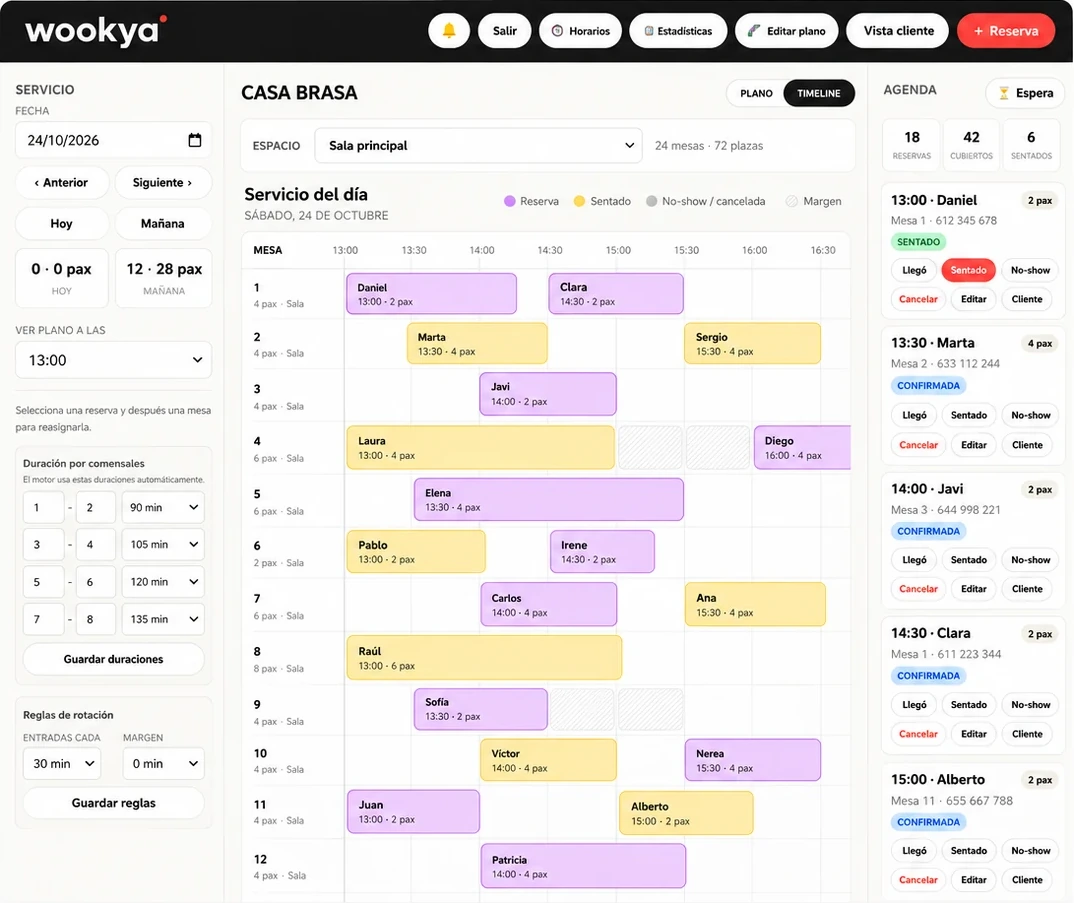Click the yellow Sentado legend swatch
Image resolution: width=1074 pixels, height=903 pixels.
coord(579,201)
